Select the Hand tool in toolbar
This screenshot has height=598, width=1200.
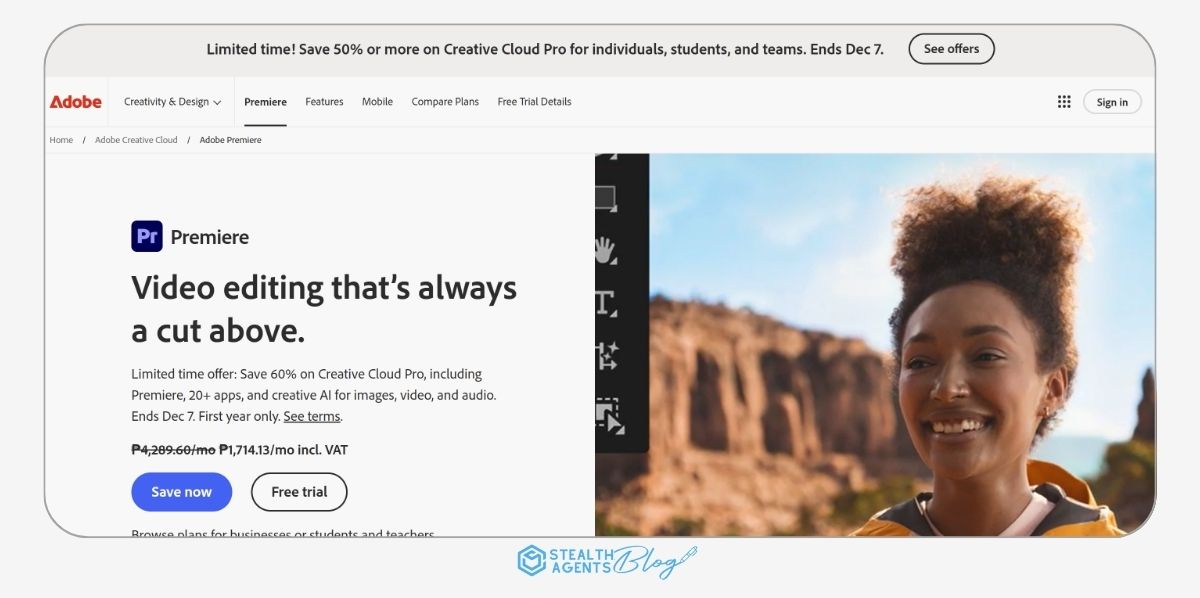[x=605, y=249]
